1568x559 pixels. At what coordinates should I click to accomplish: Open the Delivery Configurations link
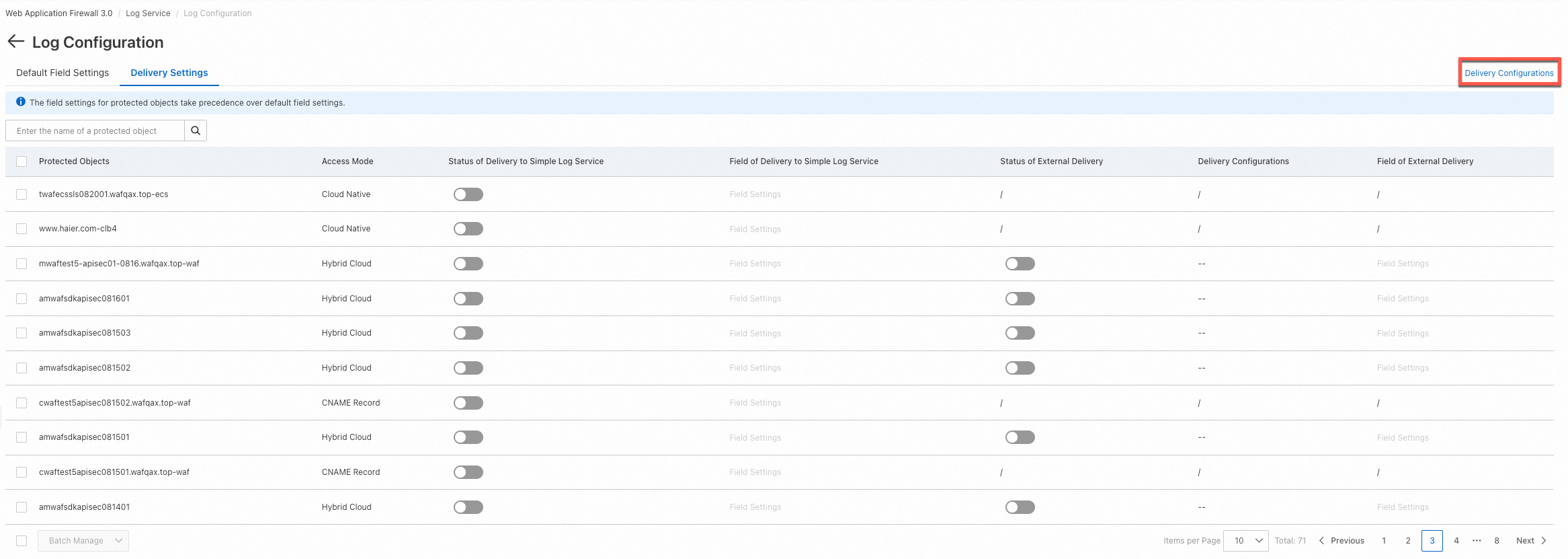click(x=1509, y=73)
